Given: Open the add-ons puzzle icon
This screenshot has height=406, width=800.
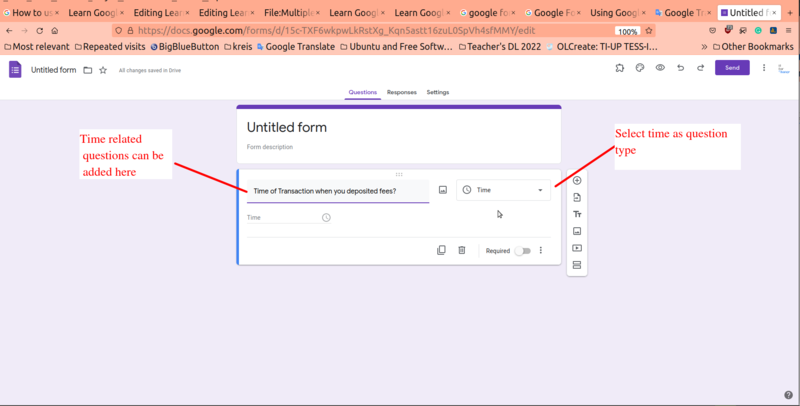Looking at the screenshot, I should click(x=619, y=68).
